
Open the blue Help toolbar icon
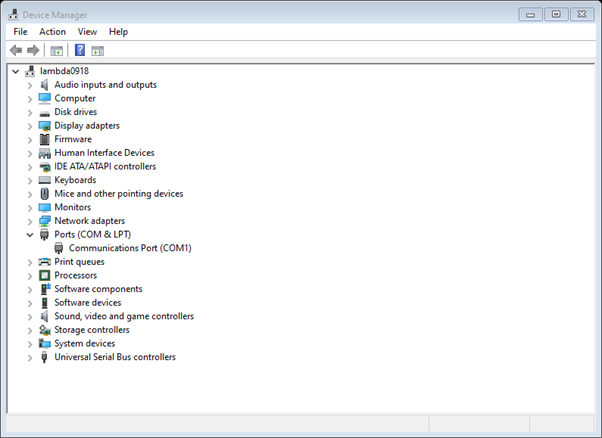pyautogui.click(x=80, y=50)
